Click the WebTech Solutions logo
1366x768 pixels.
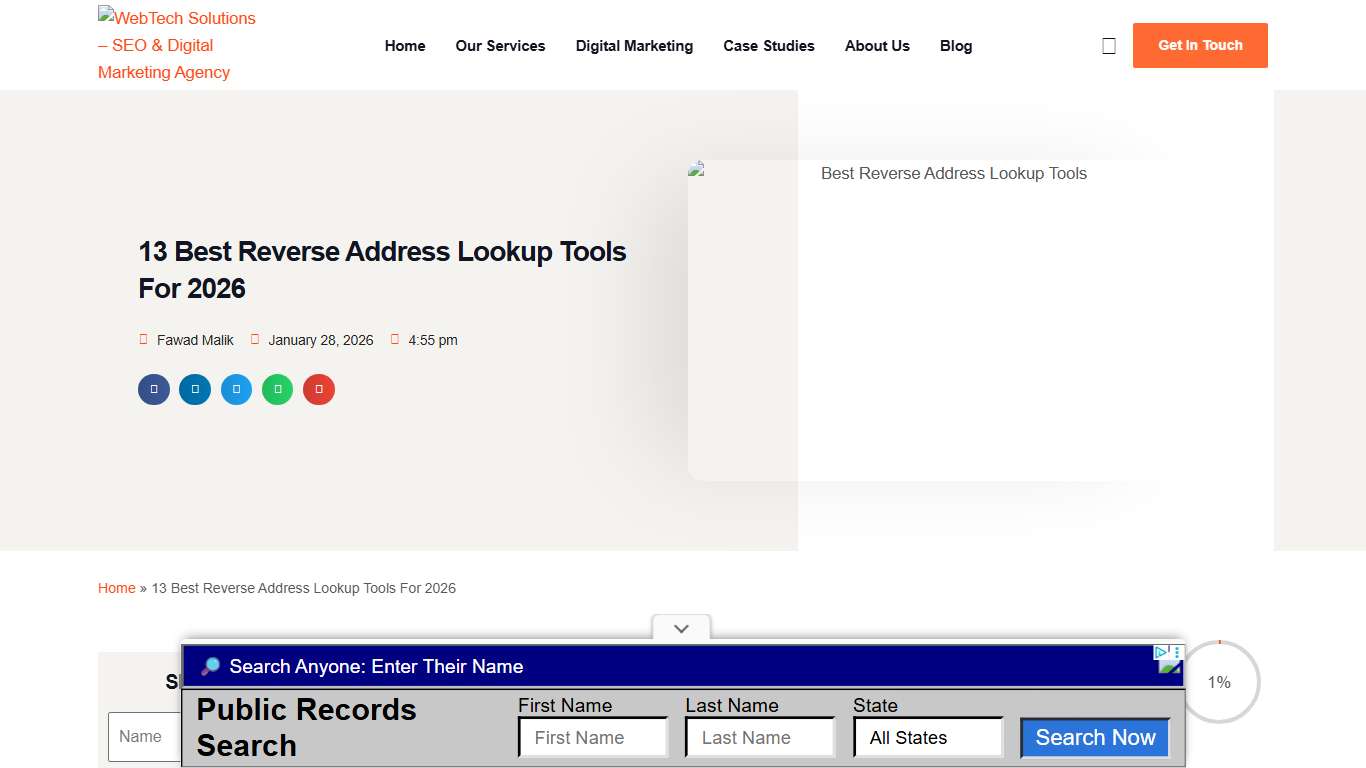coord(176,45)
